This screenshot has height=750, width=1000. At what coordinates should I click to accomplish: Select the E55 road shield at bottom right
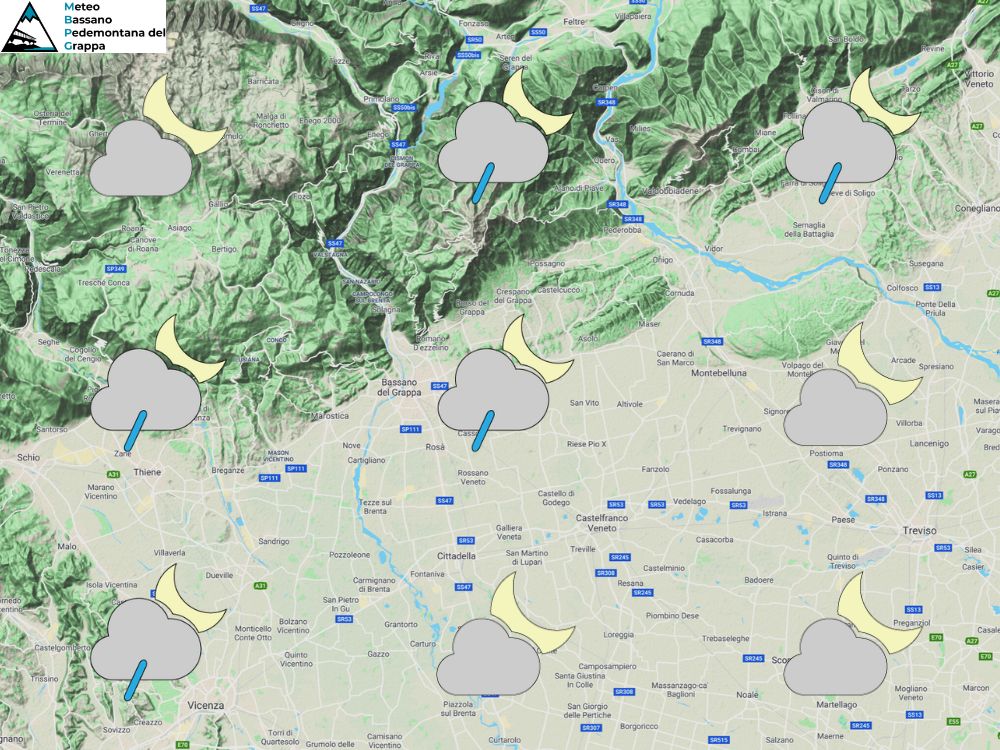coord(953,721)
